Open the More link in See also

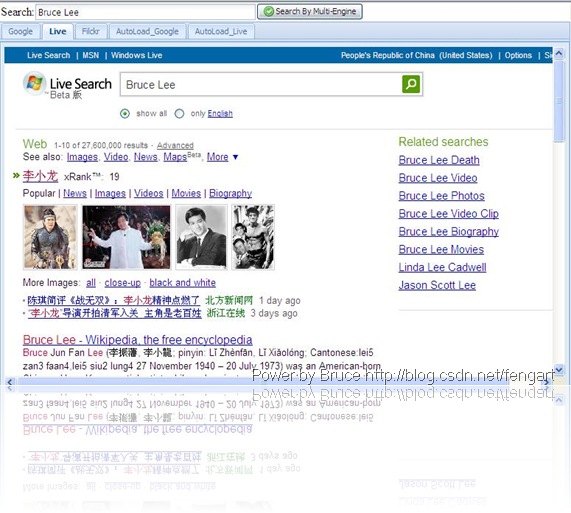point(217,157)
